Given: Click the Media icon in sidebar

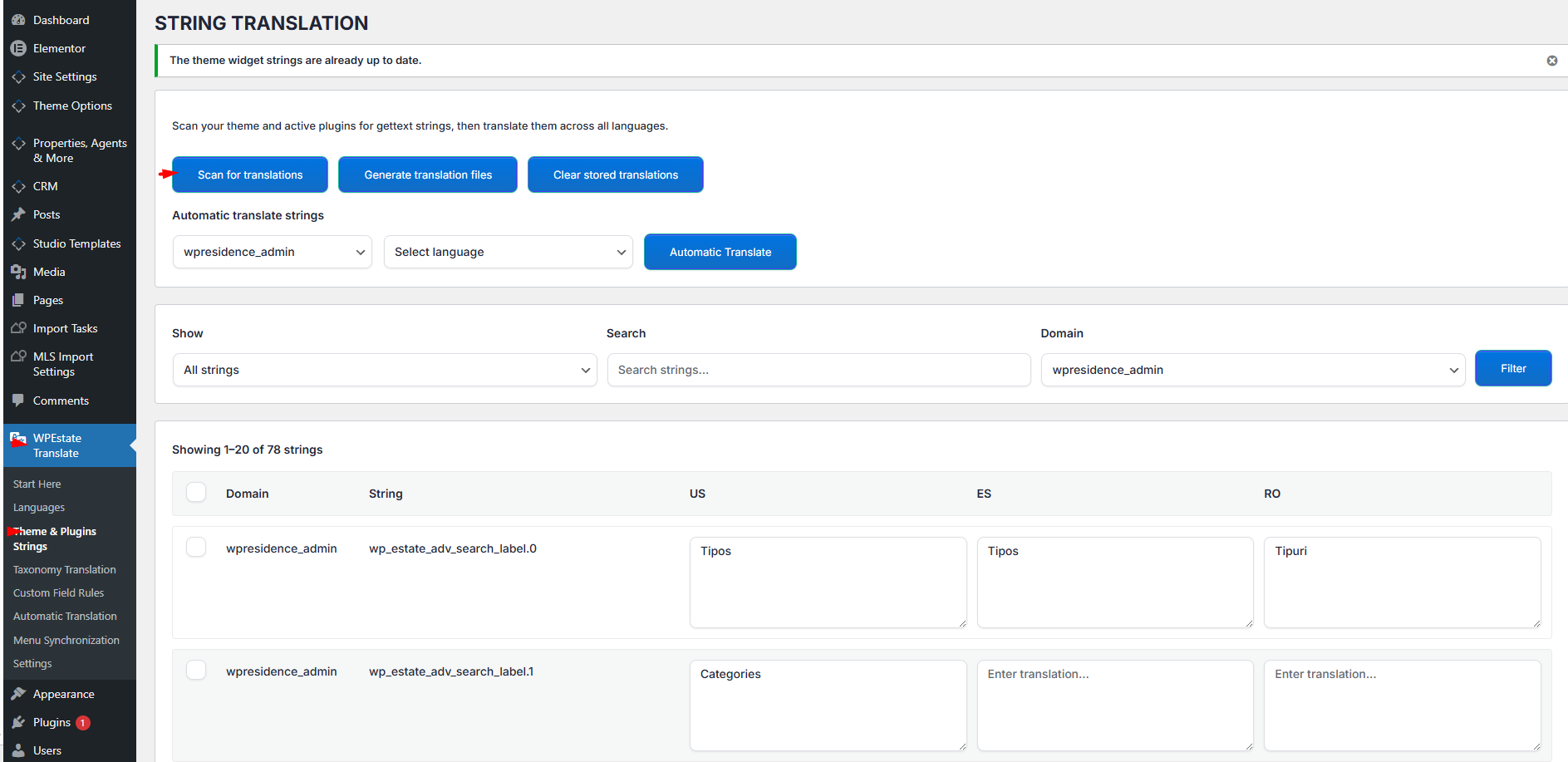Looking at the screenshot, I should pos(18,272).
